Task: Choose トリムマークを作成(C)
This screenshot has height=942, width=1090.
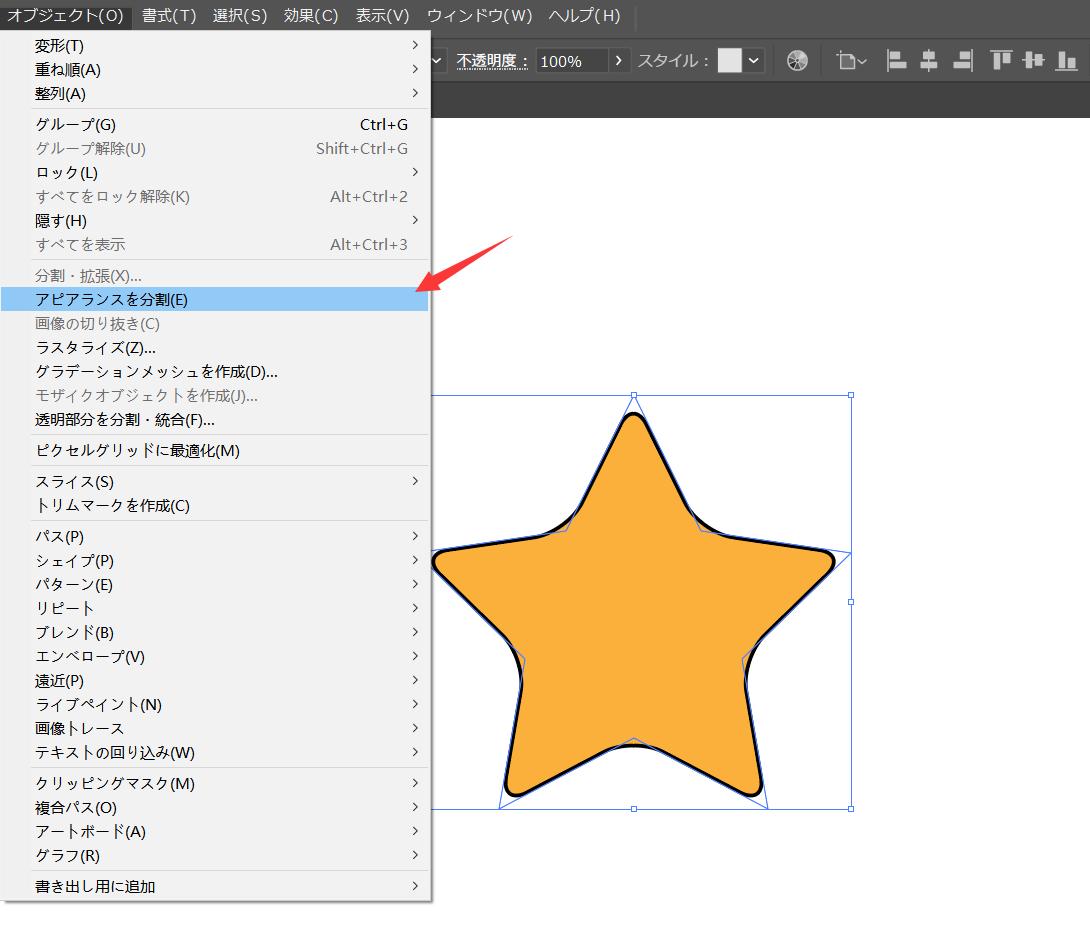Action: [x=215, y=505]
